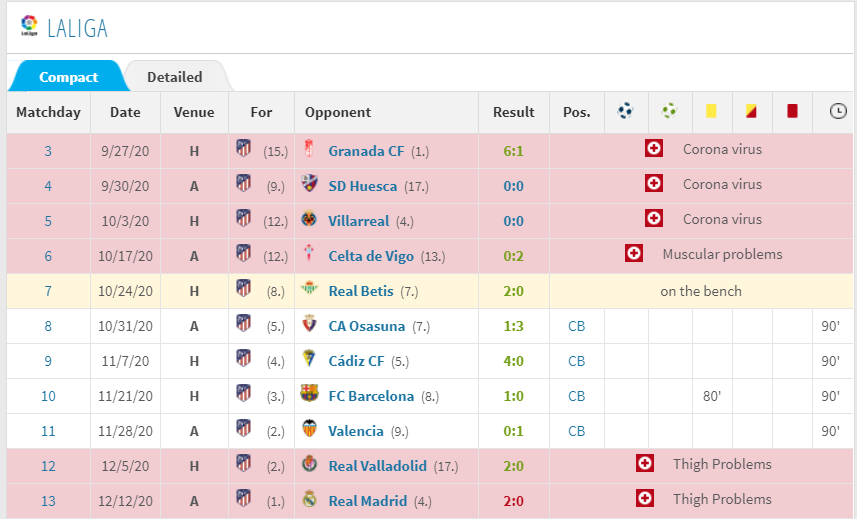Click the red card column header icon
The width and height of the screenshot is (857, 519).
click(x=792, y=111)
